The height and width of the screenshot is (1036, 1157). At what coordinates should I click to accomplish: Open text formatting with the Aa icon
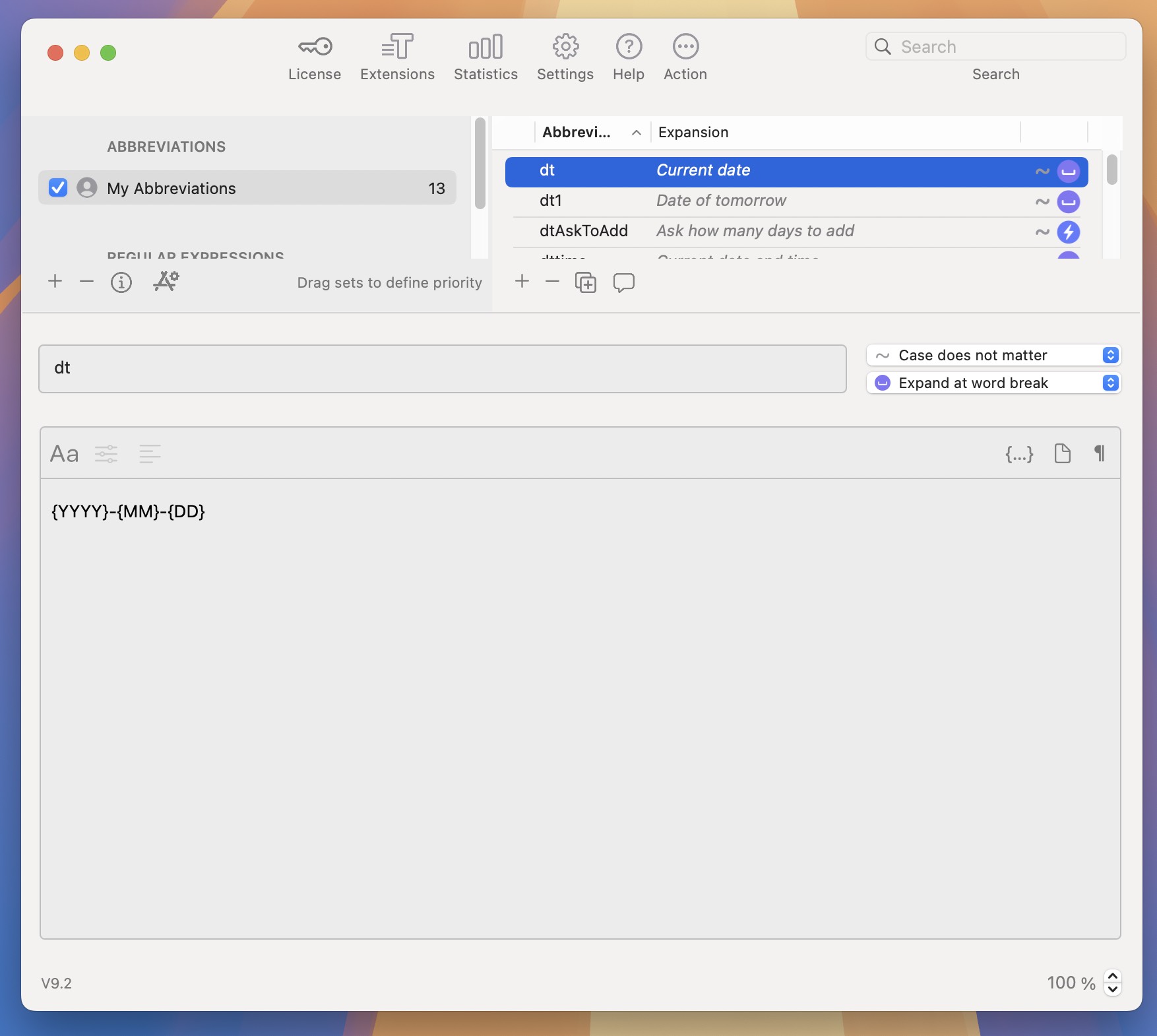63,453
